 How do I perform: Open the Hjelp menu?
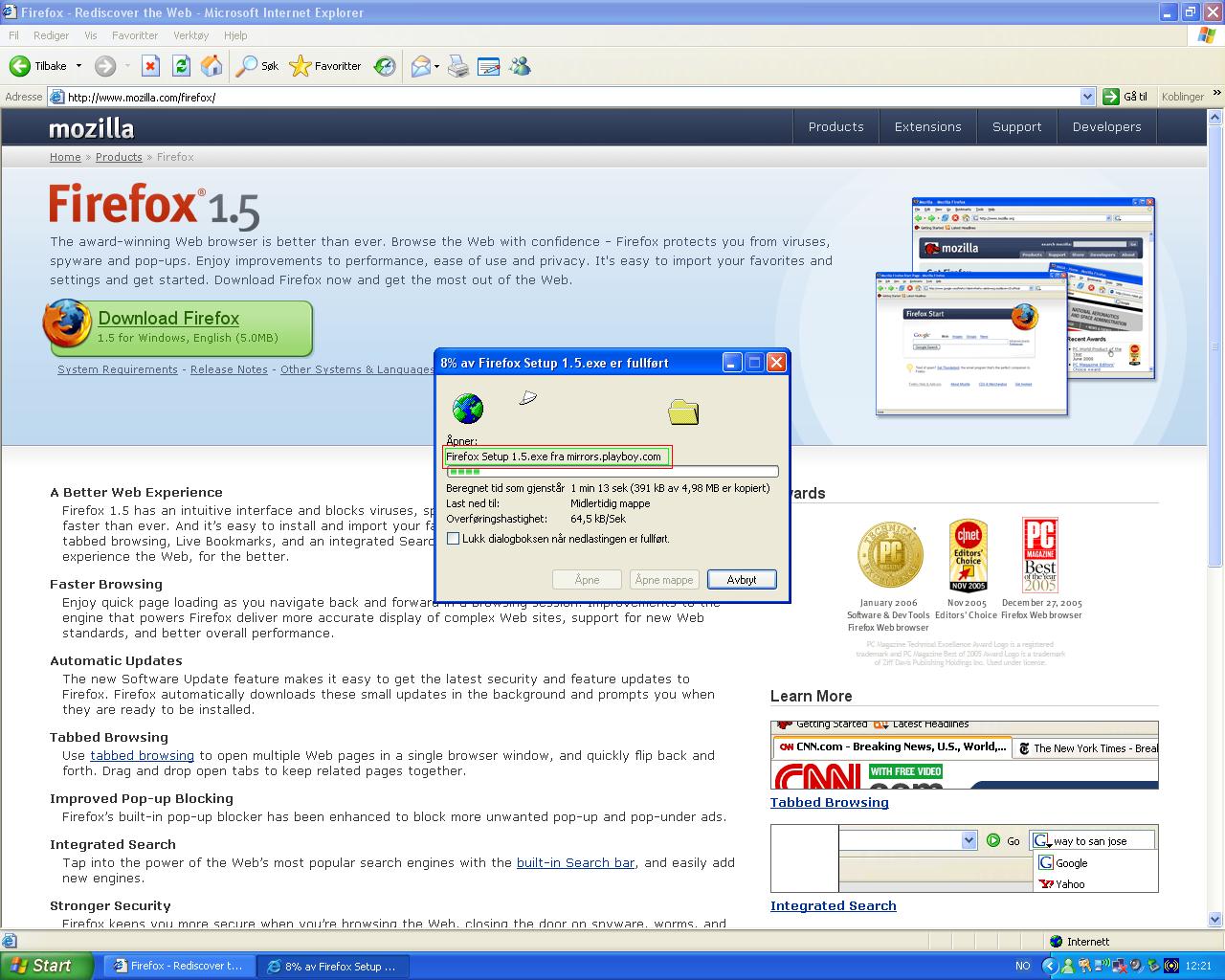234,35
